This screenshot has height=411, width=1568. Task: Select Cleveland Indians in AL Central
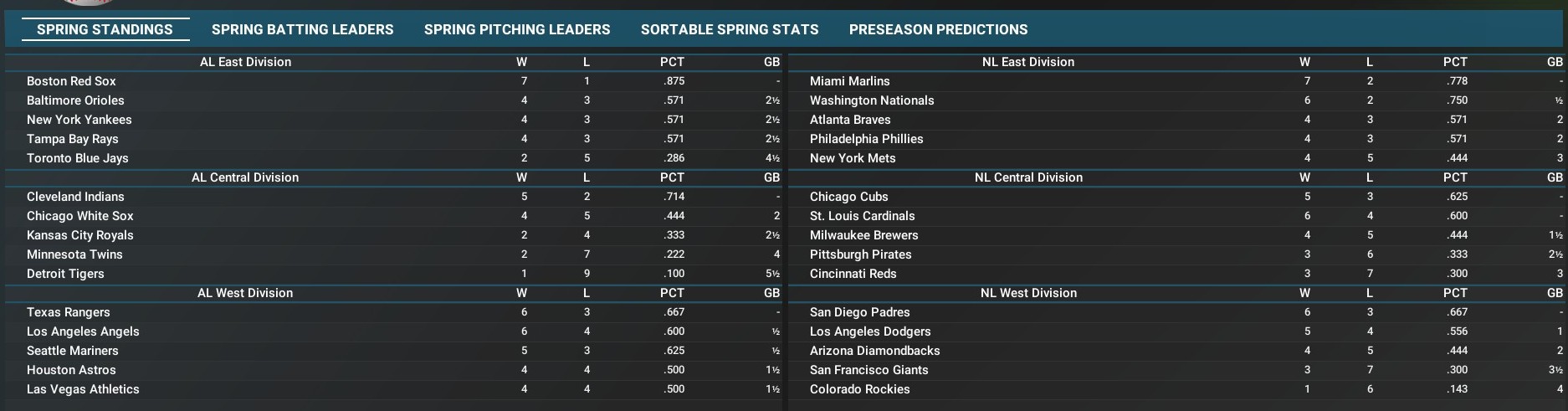pyautogui.click(x=75, y=197)
